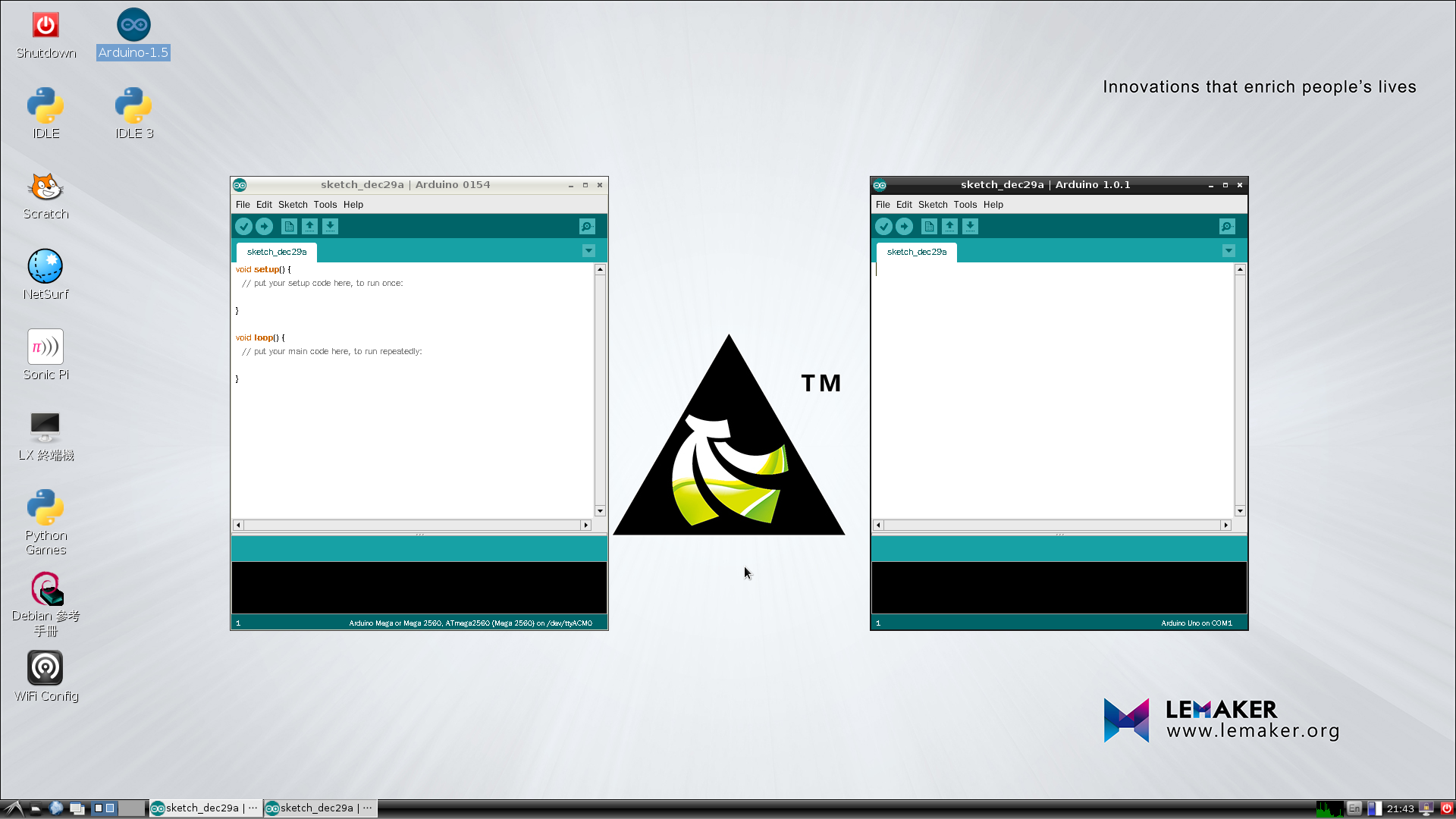The width and height of the screenshot is (1456, 819).
Task: Click Save sketch in the Arduino 1.0.1 window
Action: click(970, 226)
